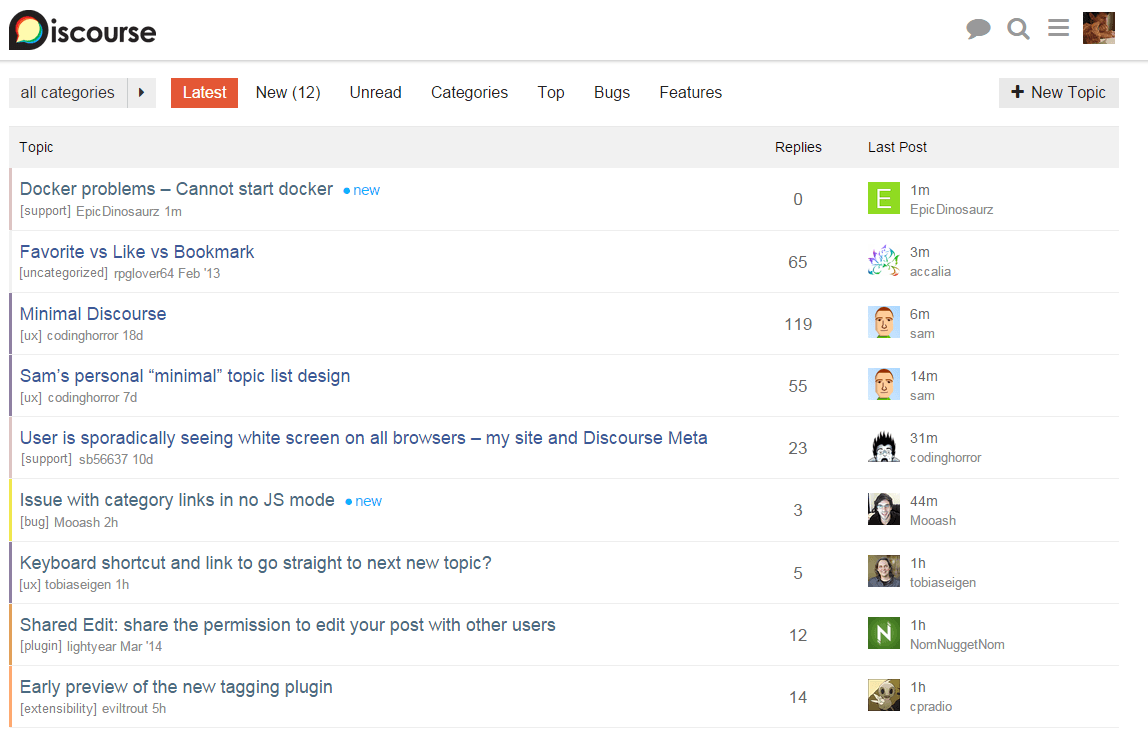The width and height of the screenshot is (1148, 733).
Task: Click NomNuggetNom's green N avatar
Action: pyautogui.click(x=883, y=634)
